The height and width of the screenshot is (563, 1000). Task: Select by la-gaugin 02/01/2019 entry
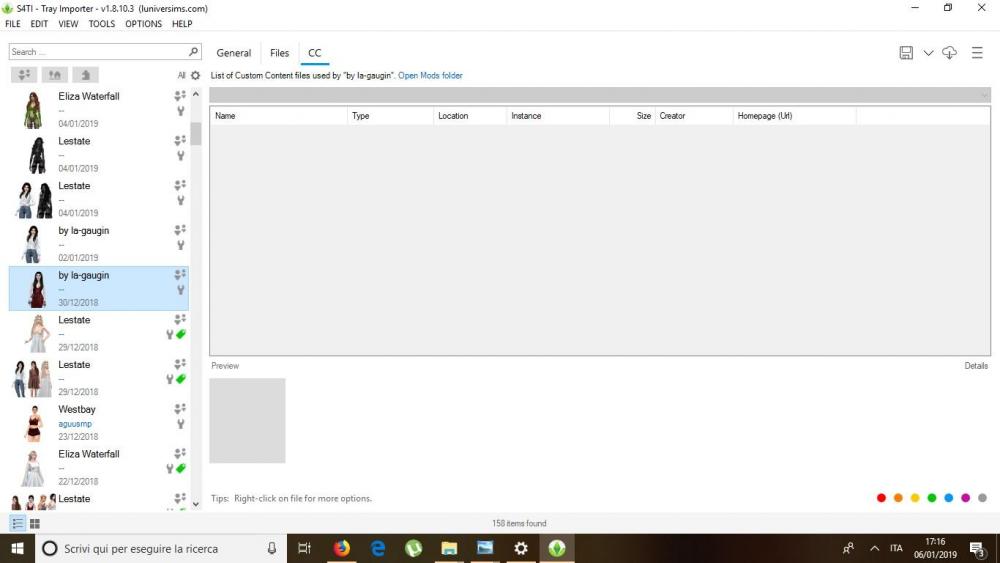(x=99, y=244)
